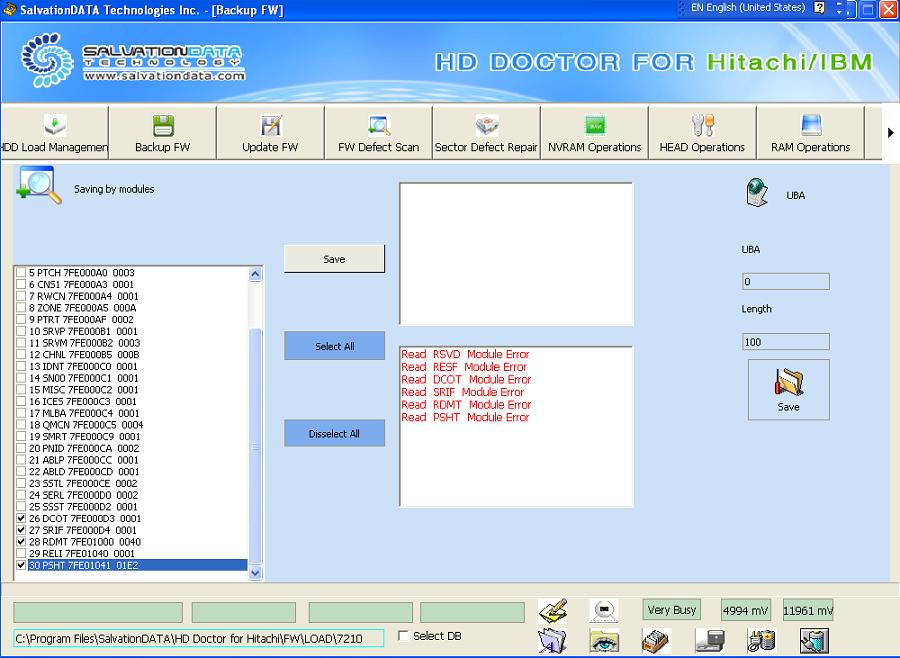Click the Saving by modules magnifier icon
Image resolution: width=900 pixels, height=658 pixels.
39,185
